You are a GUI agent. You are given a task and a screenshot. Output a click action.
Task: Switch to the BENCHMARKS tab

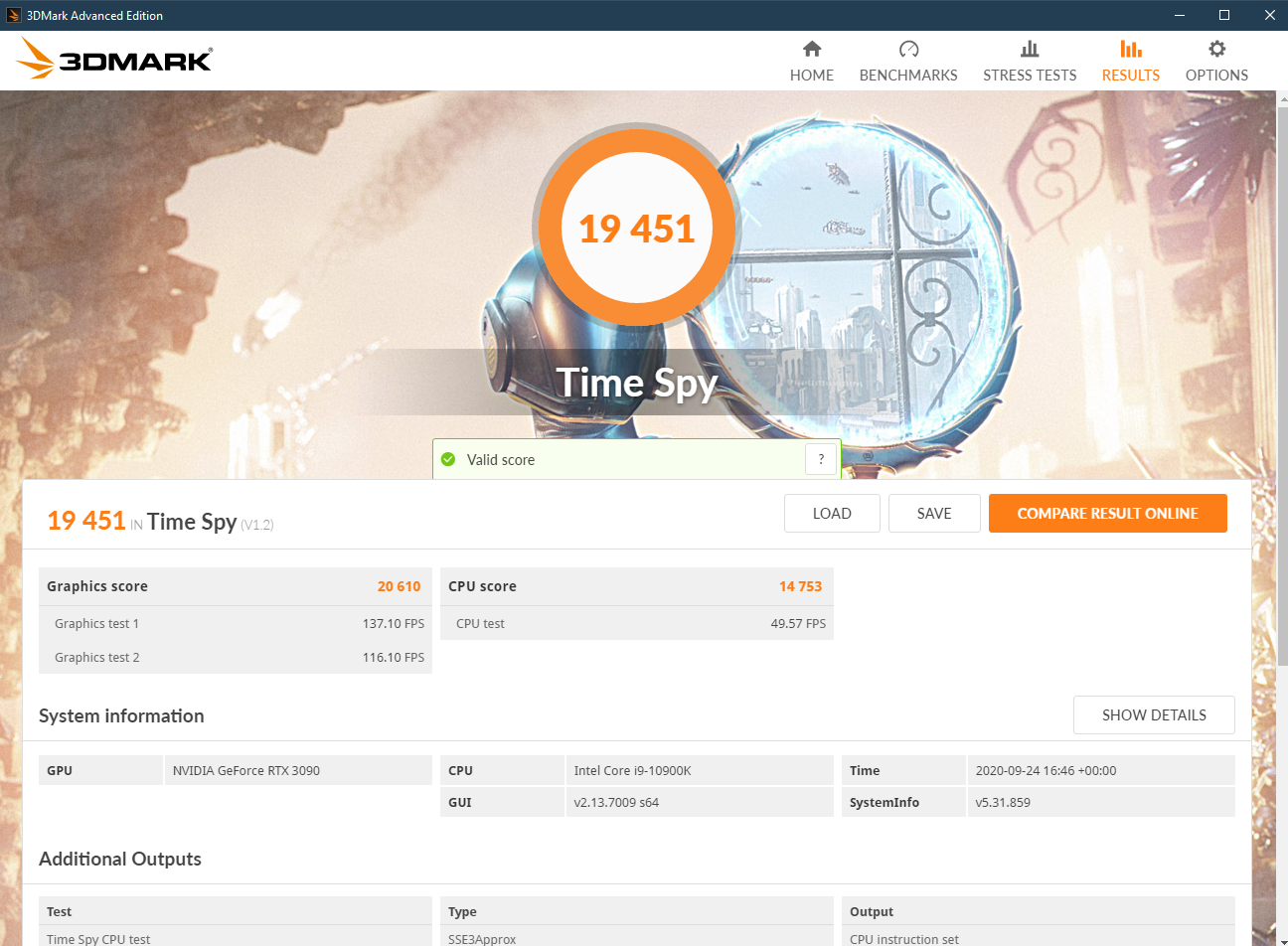907,75
